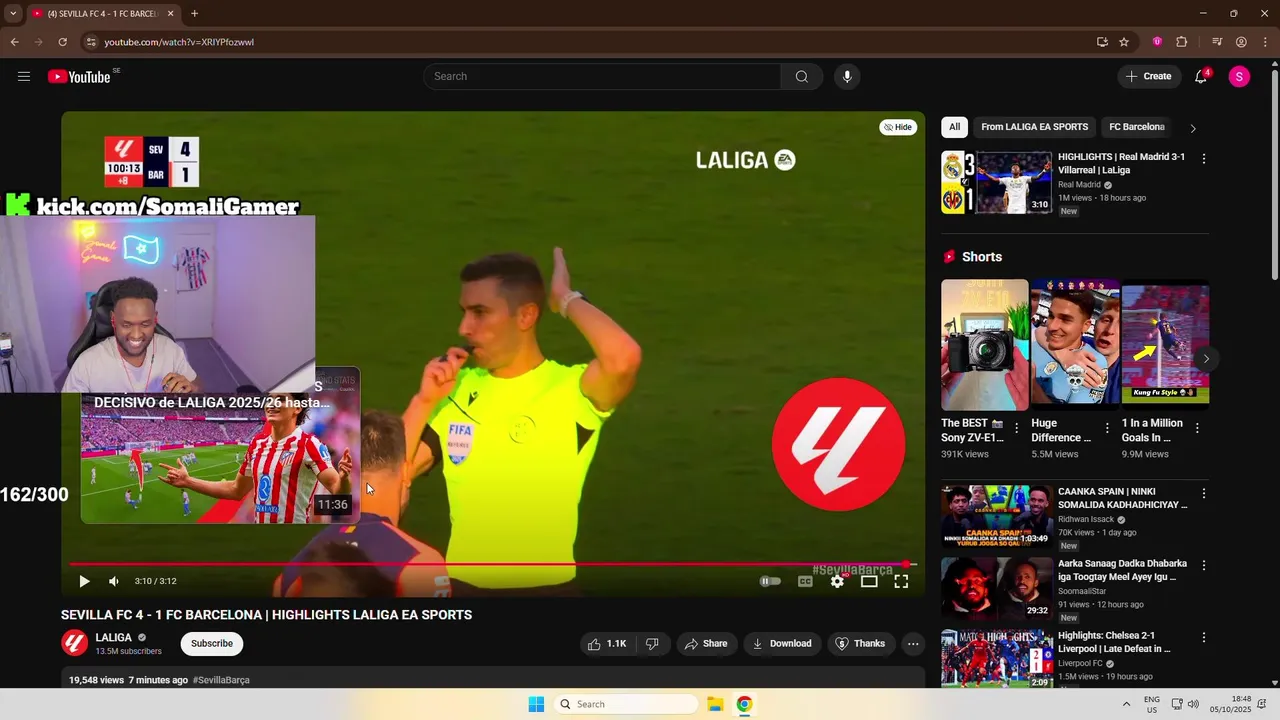Reload the page in Chrome
The height and width of the screenshot is (720, 1280).
pyautogui.click(x=62, y=42)
